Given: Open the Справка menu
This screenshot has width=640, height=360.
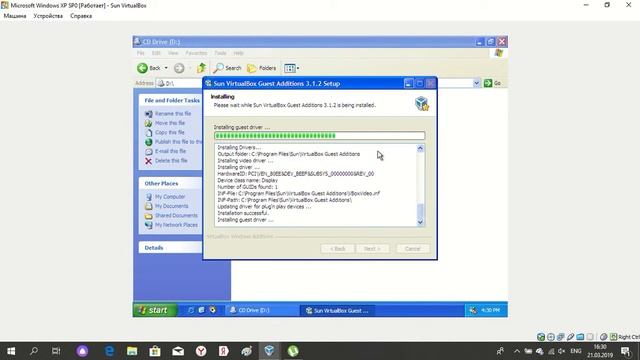Looking at the screenshot, I should [81, 16].
